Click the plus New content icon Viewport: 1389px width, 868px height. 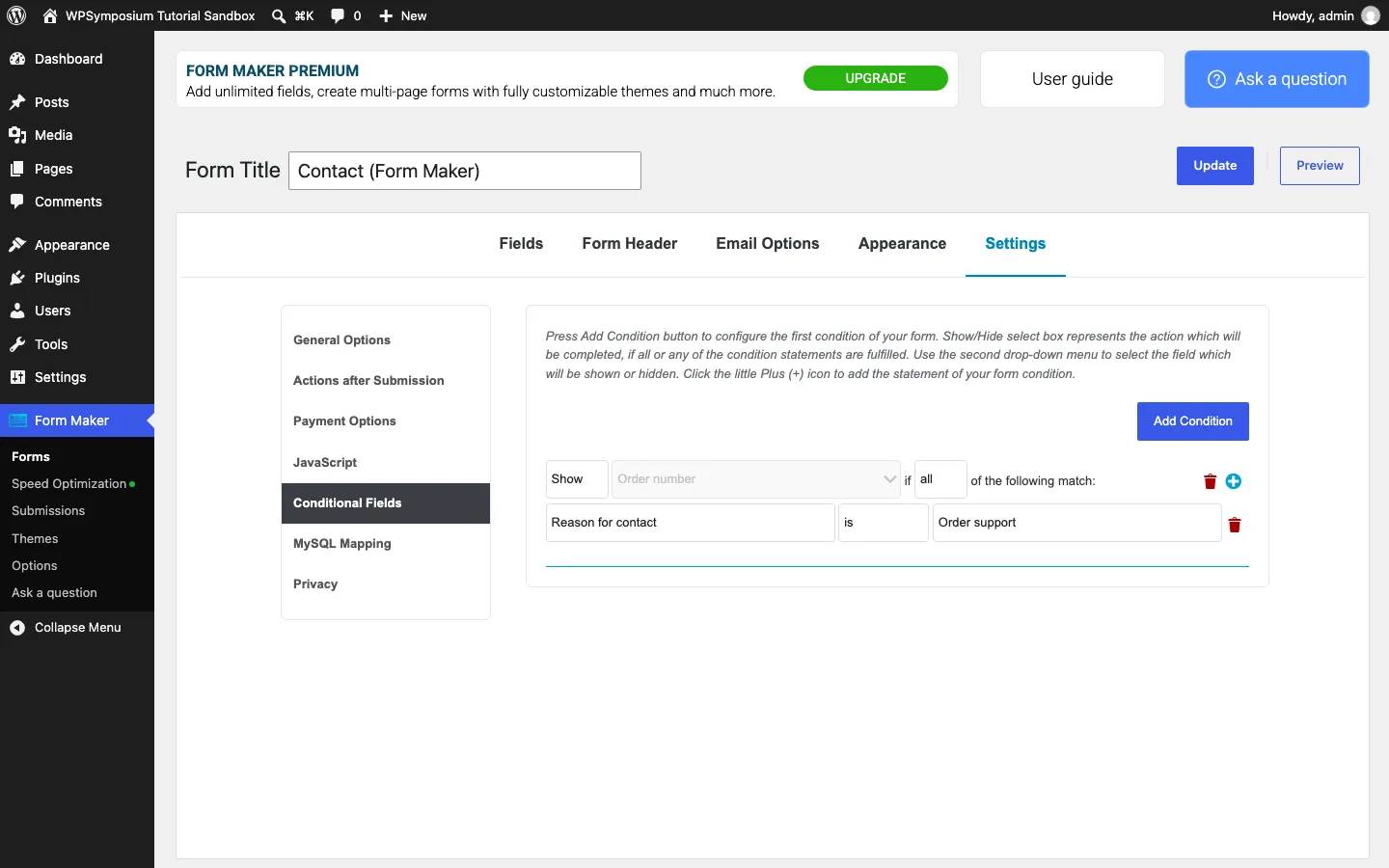[x=386, y=15]
